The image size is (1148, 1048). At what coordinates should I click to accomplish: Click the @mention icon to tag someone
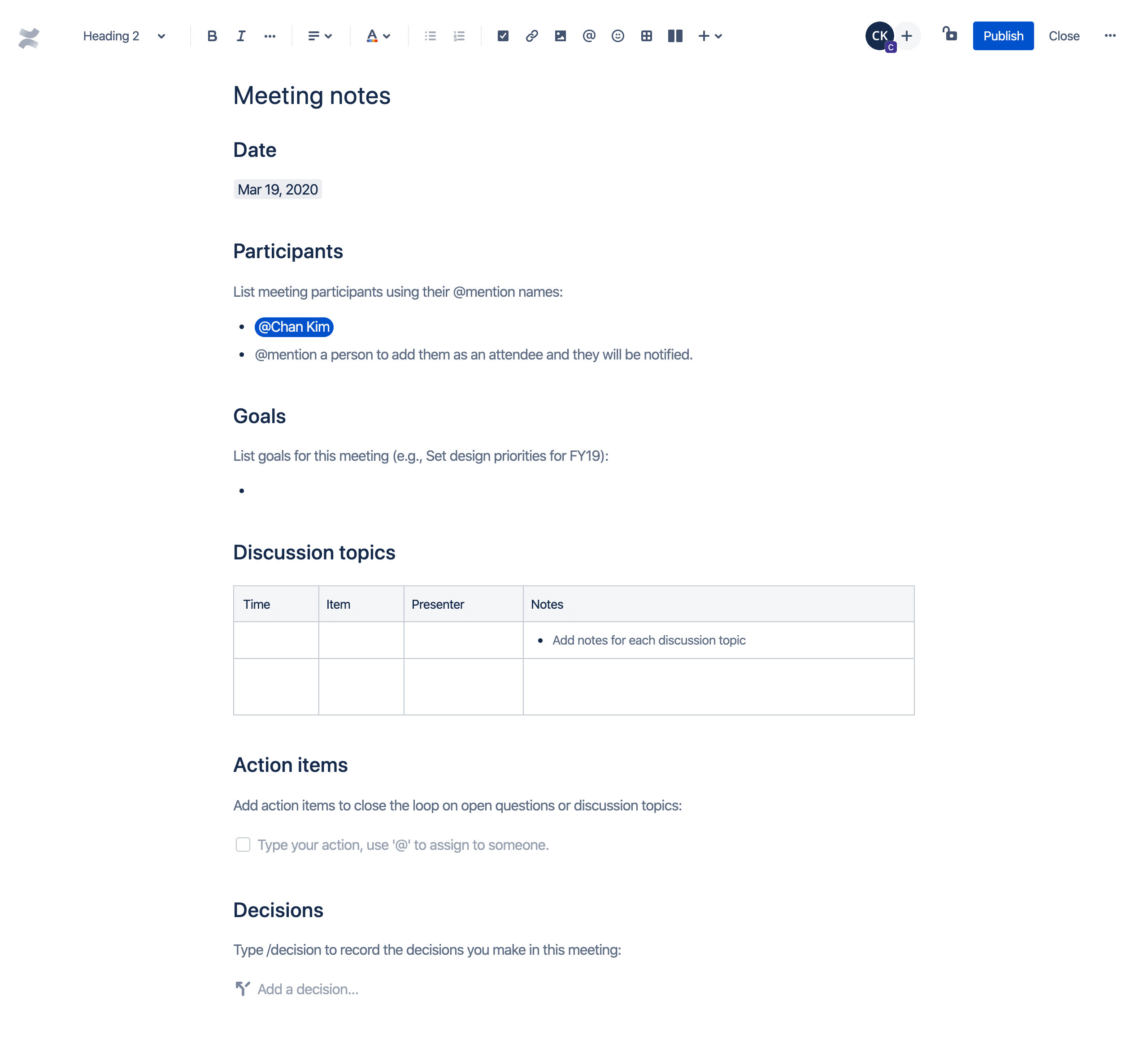pyautogui.click(x=589, y=36)
